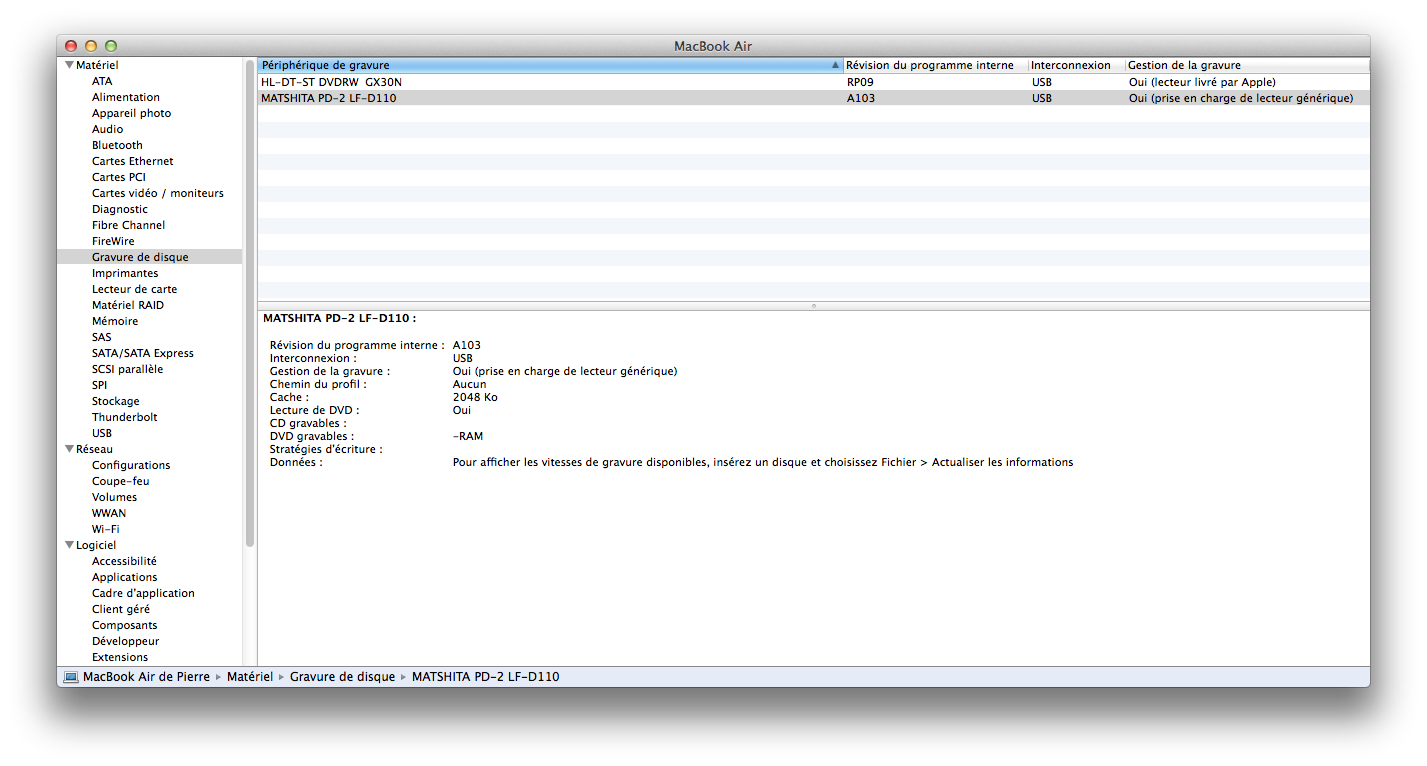Collapse the Logiciel section triangle
The image size is (1427, 766).
click(x=69, y=545)
